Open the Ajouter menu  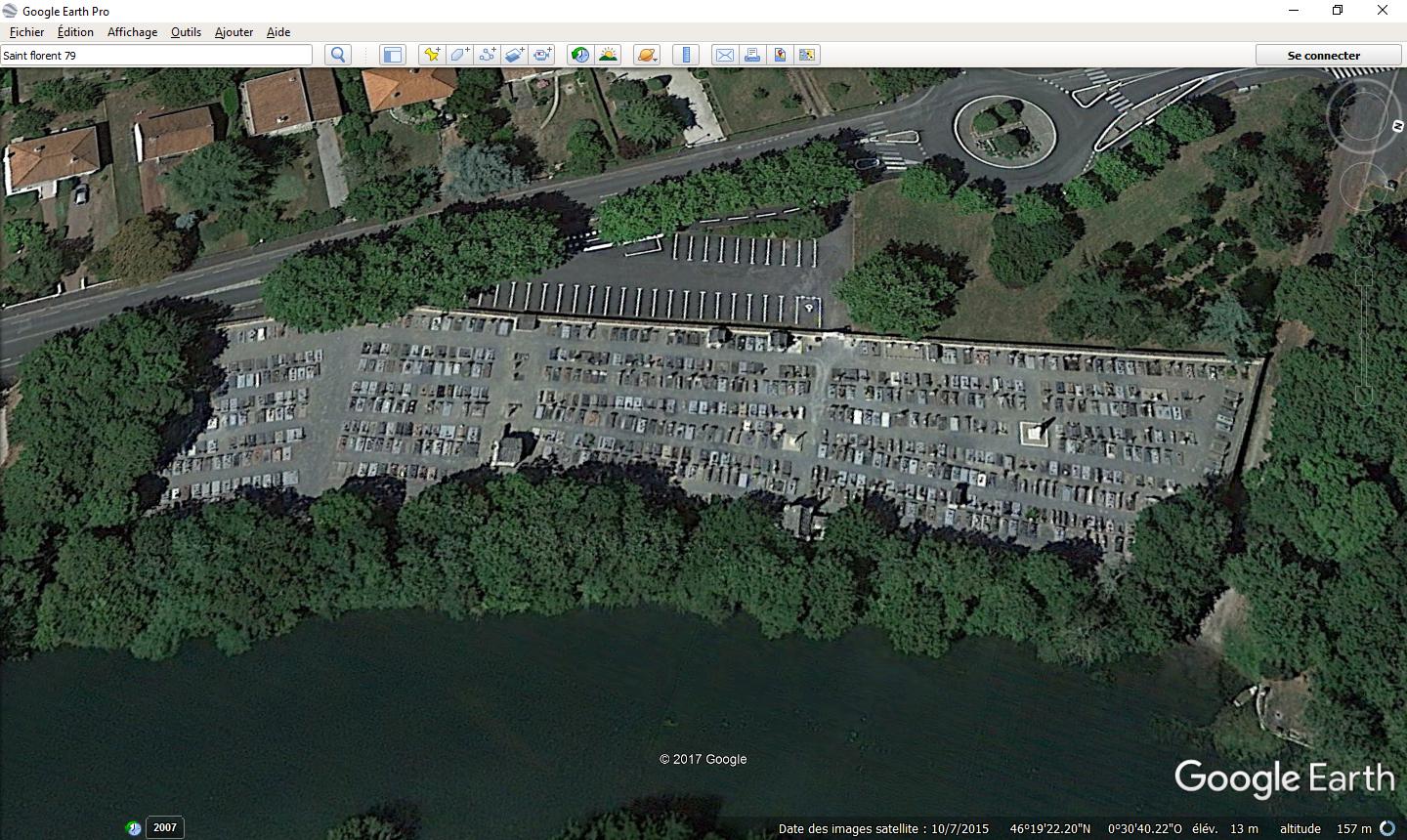tap(234, 31)
